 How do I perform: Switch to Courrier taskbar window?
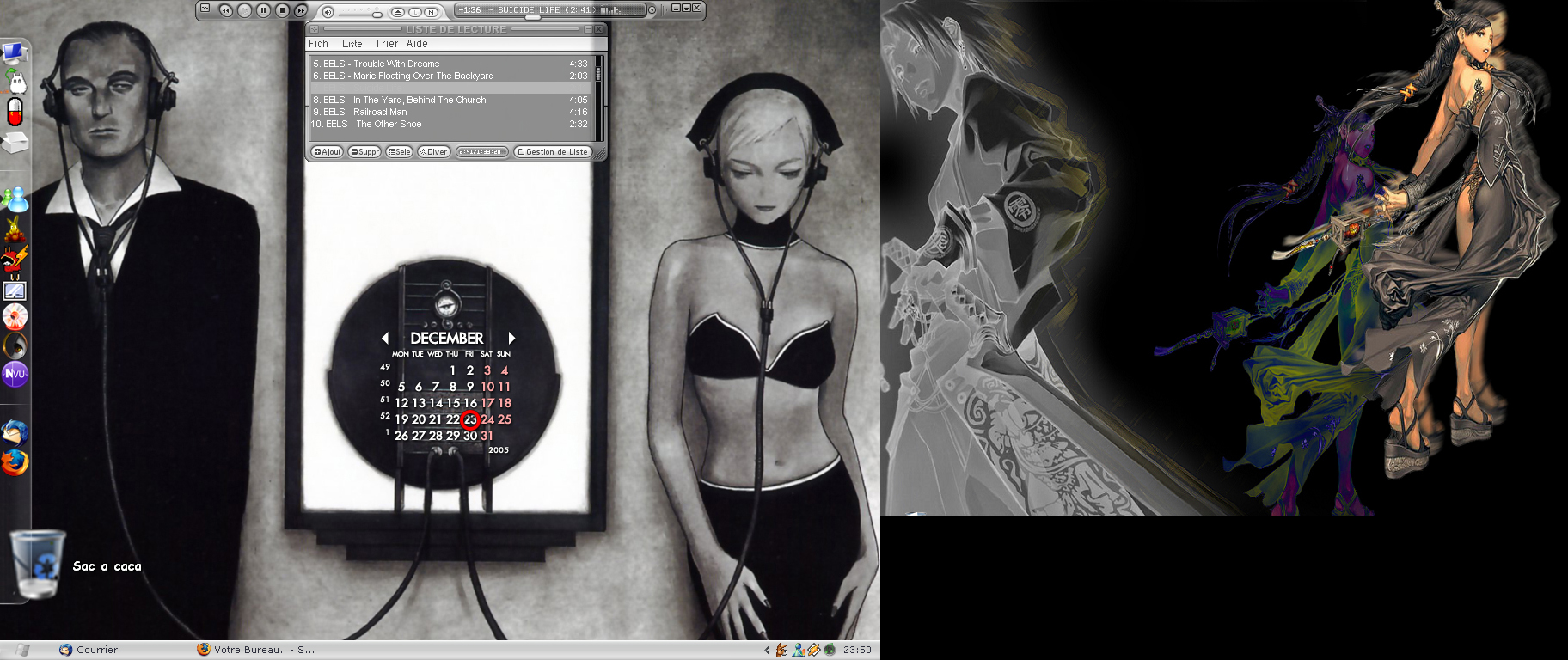(89, 650)
